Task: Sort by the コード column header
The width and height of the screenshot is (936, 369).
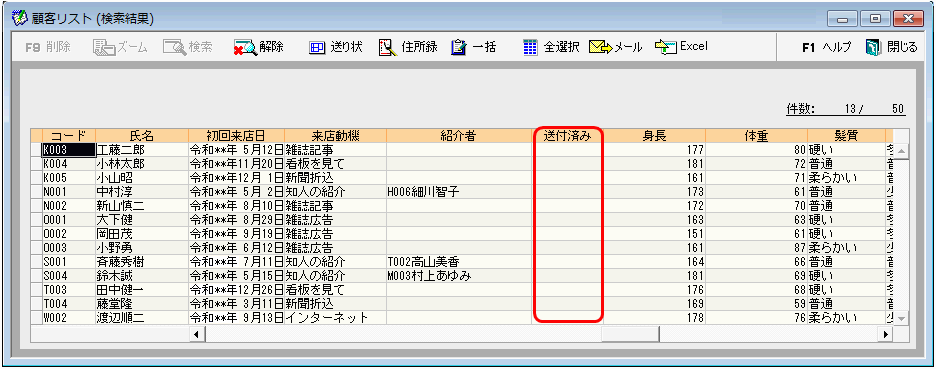Action: pyautogui.click(x=69, y=136)
